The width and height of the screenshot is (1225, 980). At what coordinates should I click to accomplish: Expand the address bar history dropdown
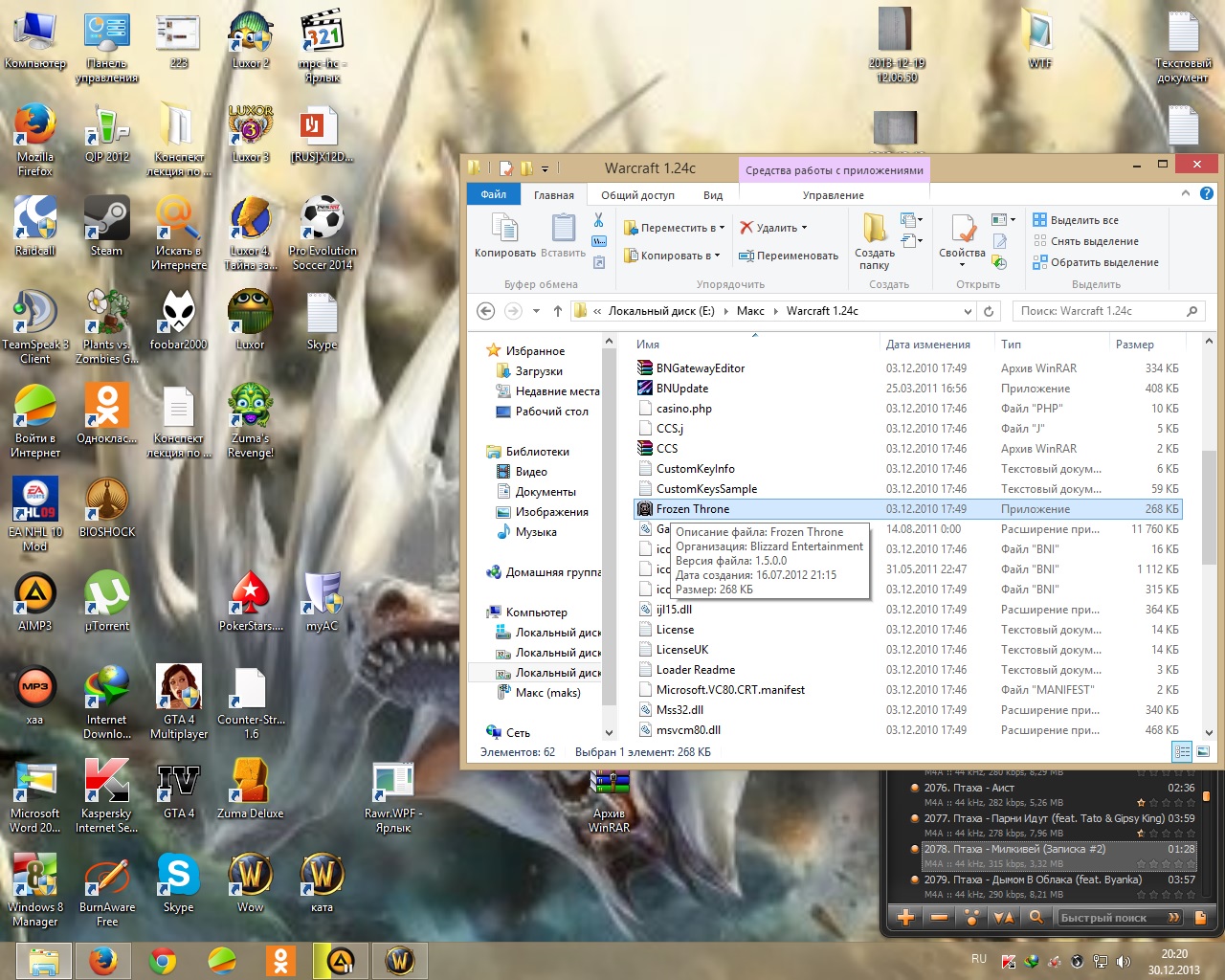tap(968, 311)
